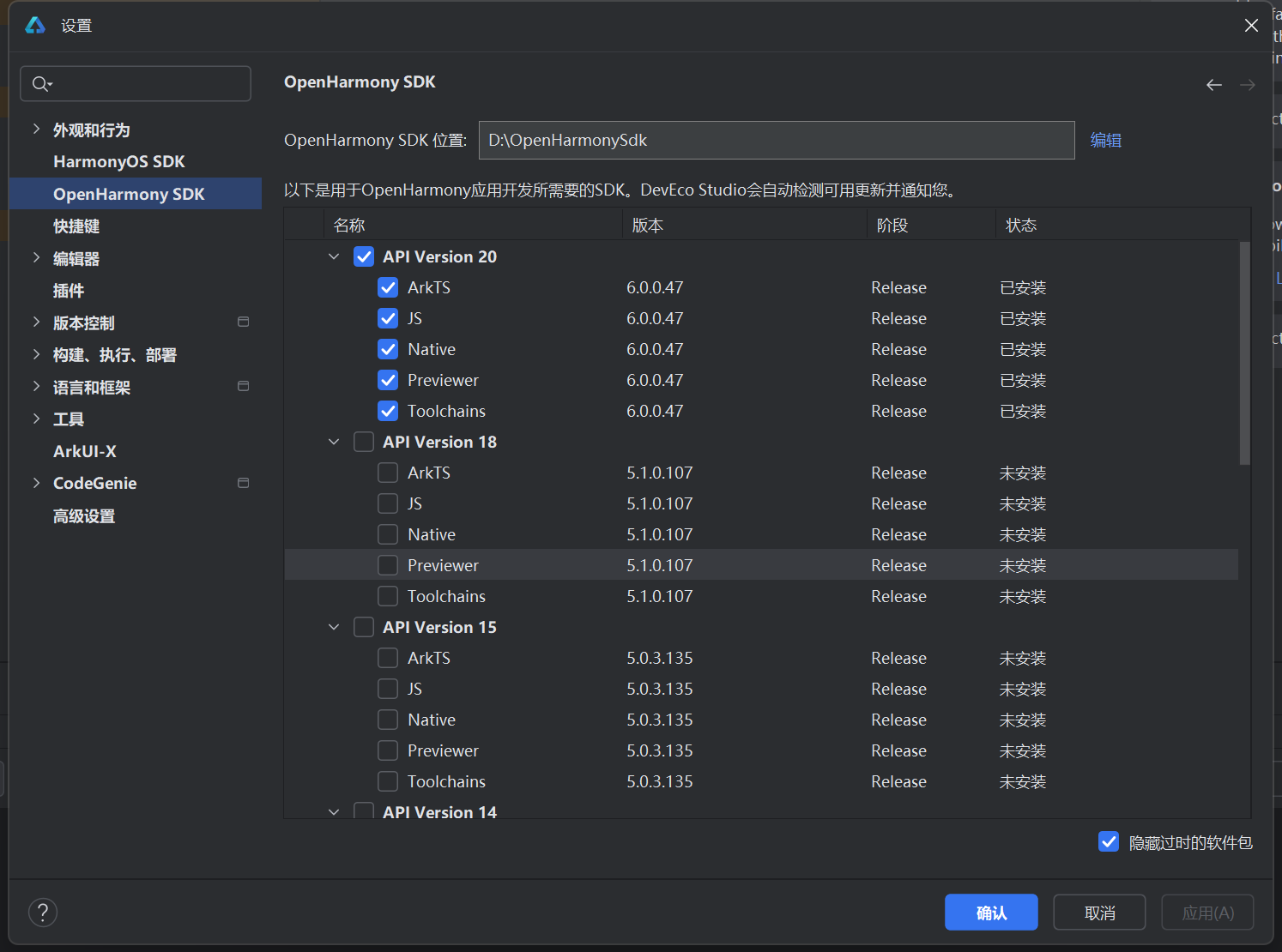The height and width of the screenshot is (952, 1282).
Task: Expand the 编辑器 settings section
Action: [36, 258]
